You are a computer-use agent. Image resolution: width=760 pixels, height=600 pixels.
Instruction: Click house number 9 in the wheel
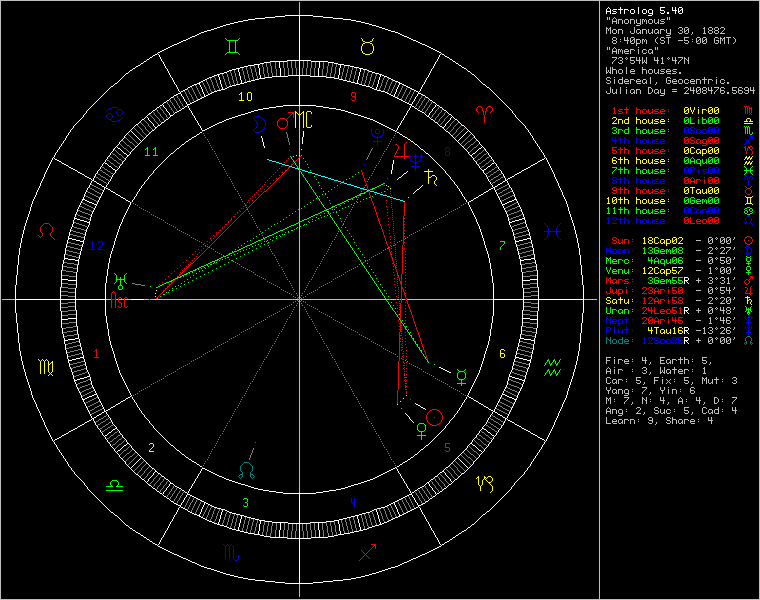coord(353,97)
